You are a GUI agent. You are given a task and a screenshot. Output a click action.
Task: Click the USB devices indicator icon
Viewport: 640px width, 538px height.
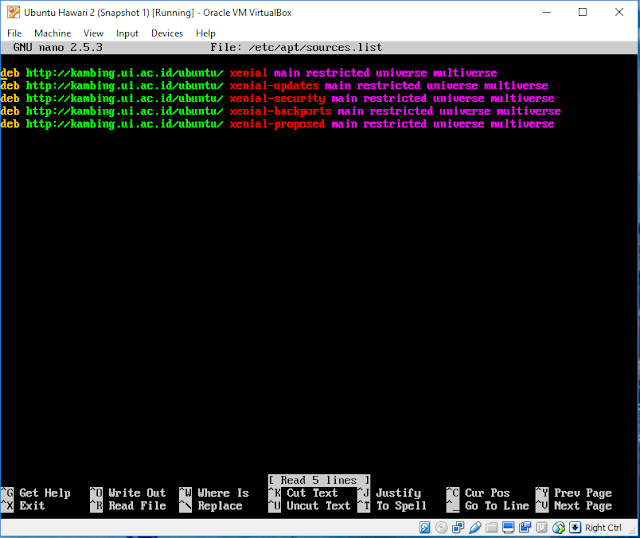tap(475, 528)
